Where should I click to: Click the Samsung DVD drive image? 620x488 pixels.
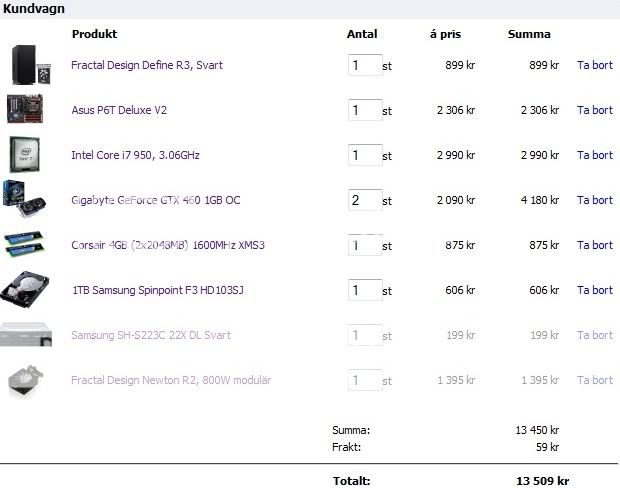[x=24, y=334]
